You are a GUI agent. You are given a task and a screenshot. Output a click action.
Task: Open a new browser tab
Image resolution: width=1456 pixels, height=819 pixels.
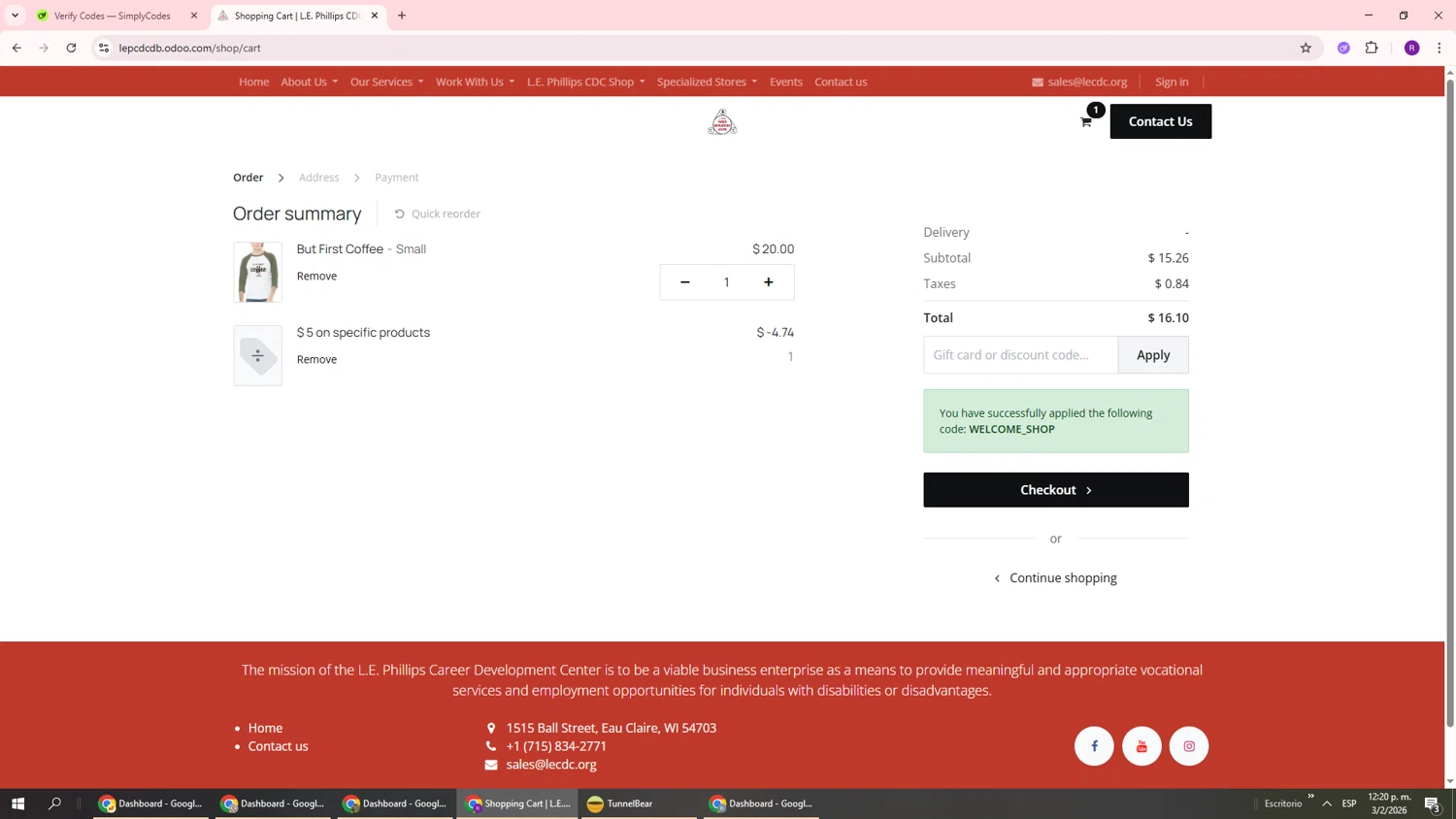pyautogui.click(x=402, y=16)
